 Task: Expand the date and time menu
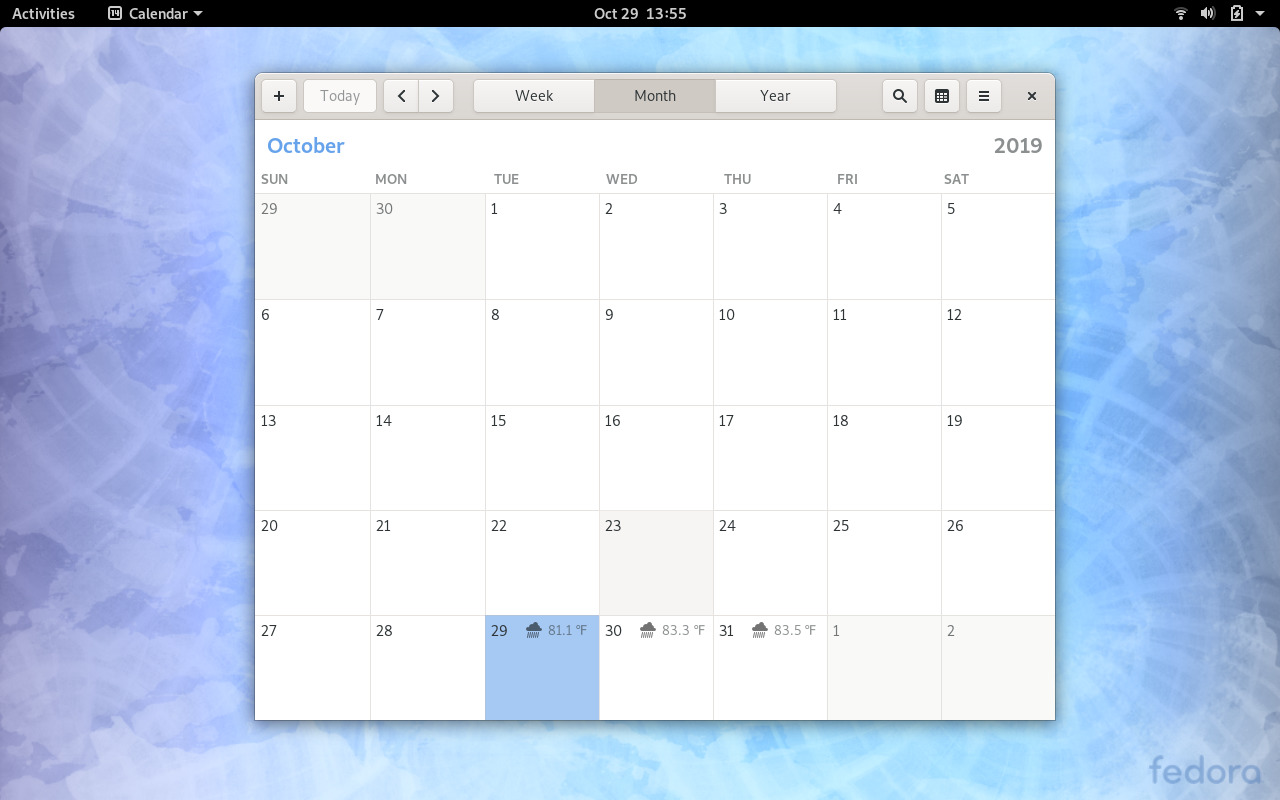(x=640, y=13)
